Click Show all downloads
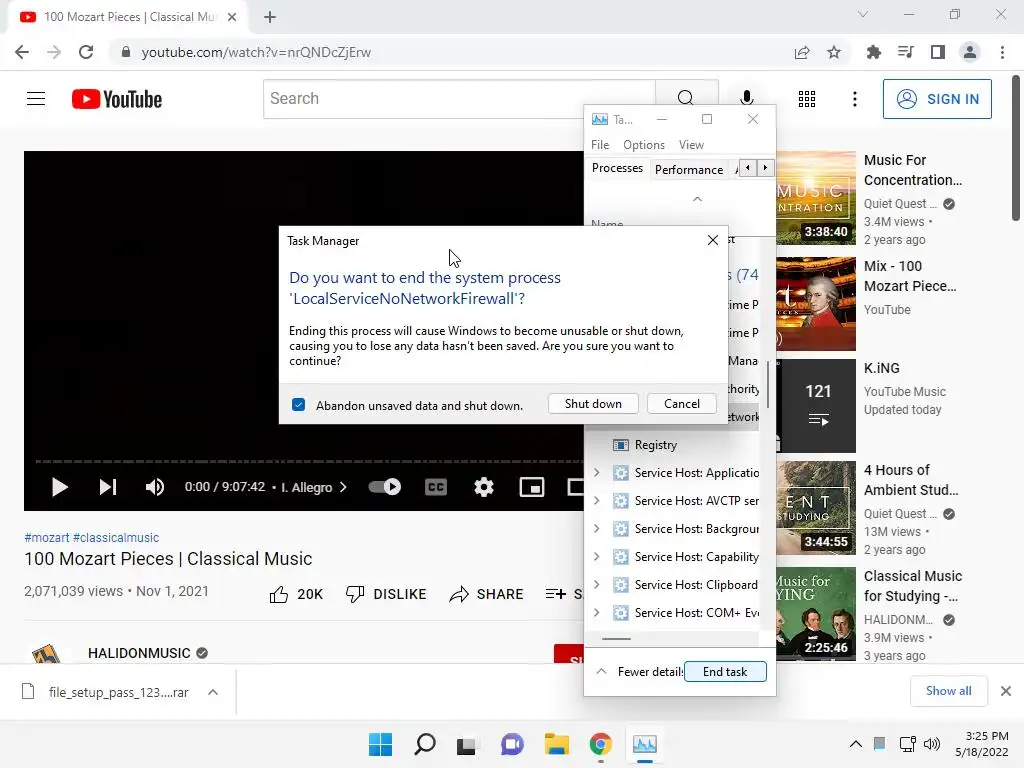The width and height of the screenshot is (1024, 768). point(948,691)
